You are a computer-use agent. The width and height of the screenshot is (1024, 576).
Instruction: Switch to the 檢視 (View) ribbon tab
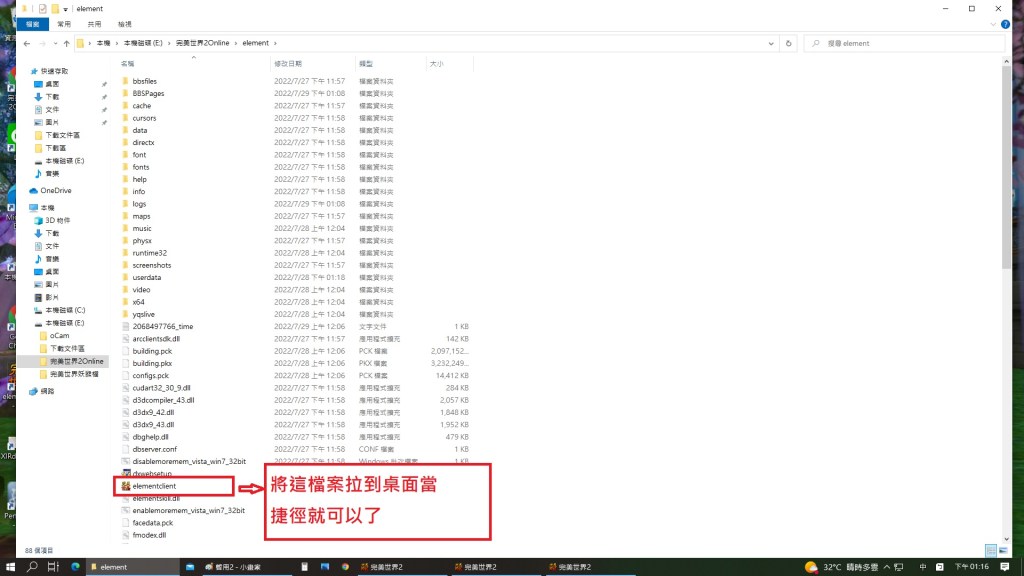pos(124,23)
